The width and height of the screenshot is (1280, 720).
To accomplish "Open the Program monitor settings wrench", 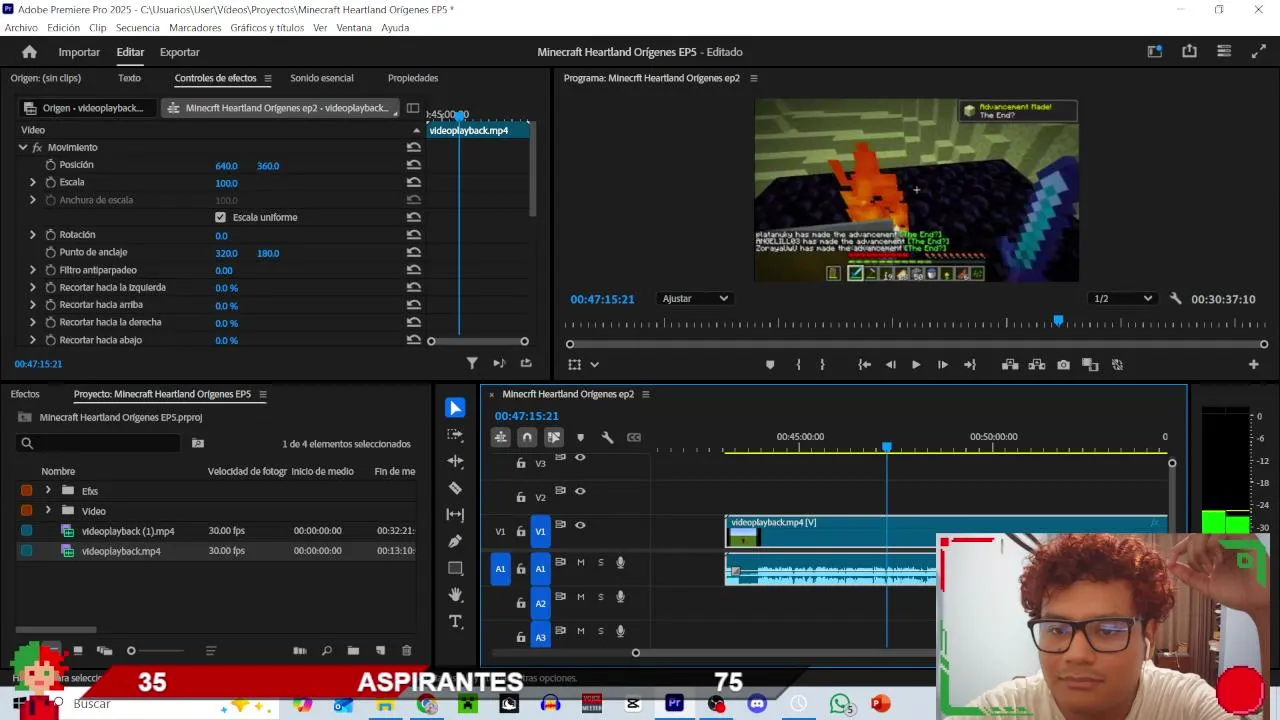I will pyautogui.click(x=1176, y=299).
